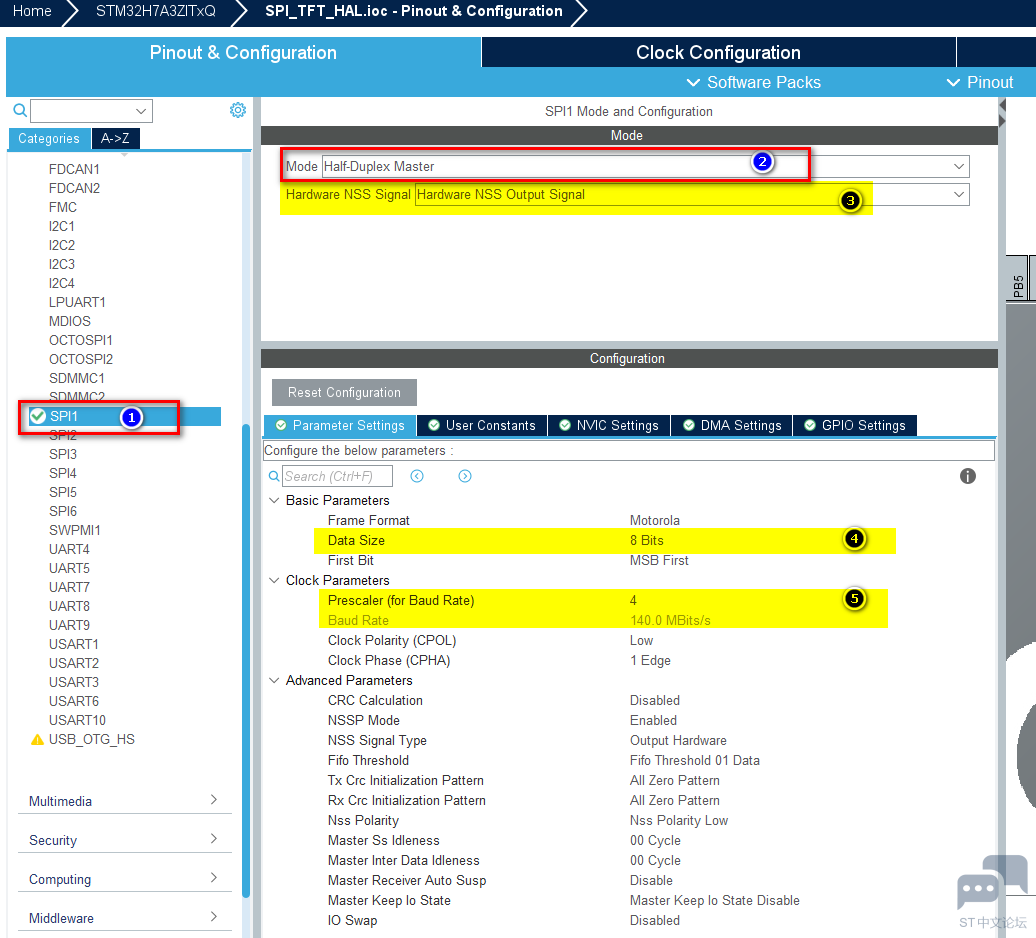Click the NSSP Mode value Enabled
The width and height of the screenshot is (1036, 938).
click(653, 721)
